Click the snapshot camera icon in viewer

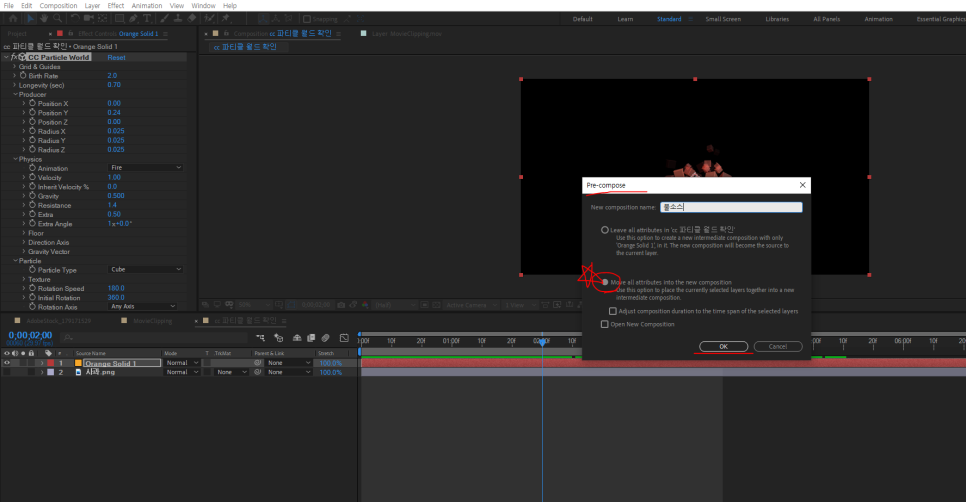coord(341,305)
